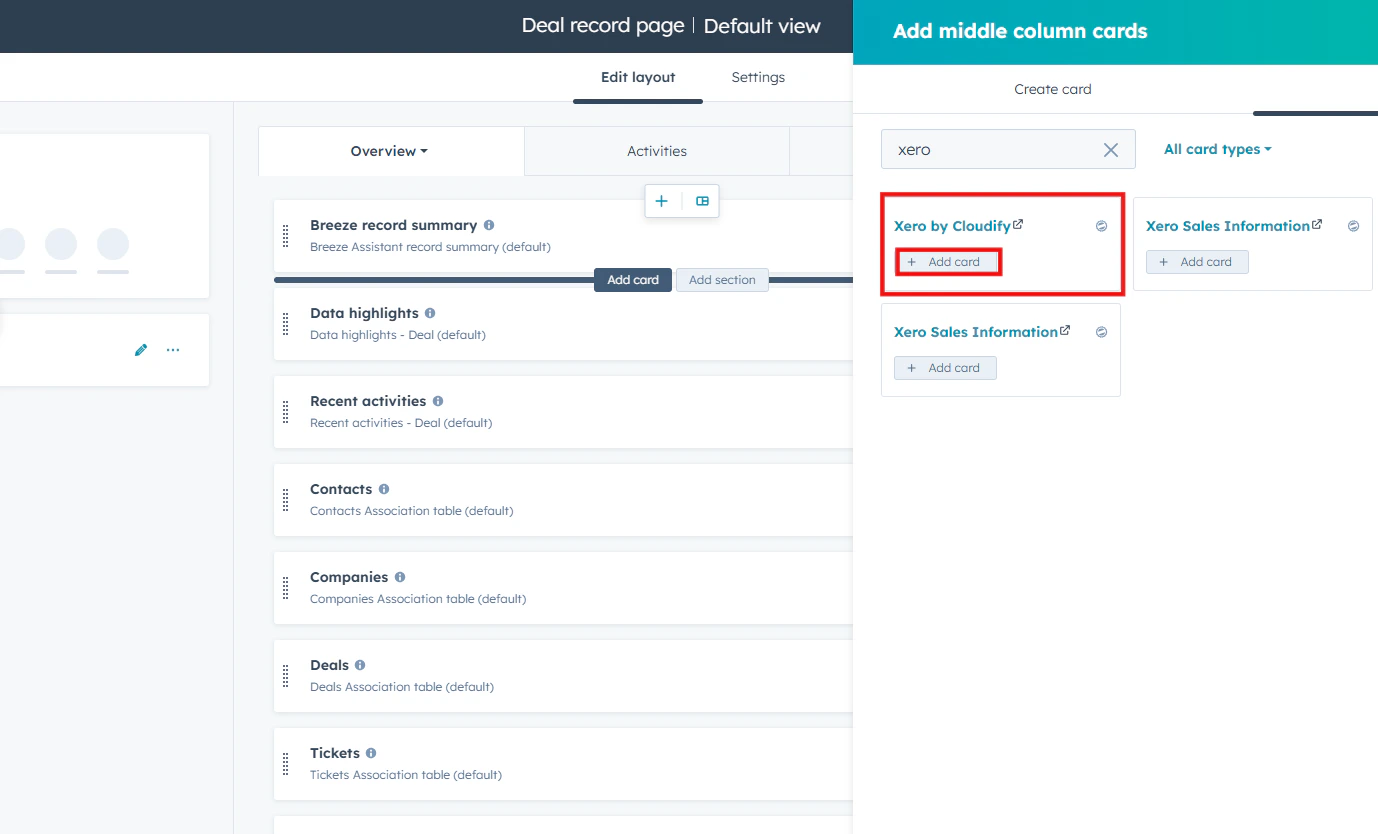Click the drag handle of Data highlights card
This screenshot has width=1378, height=834.
[286, 324]
